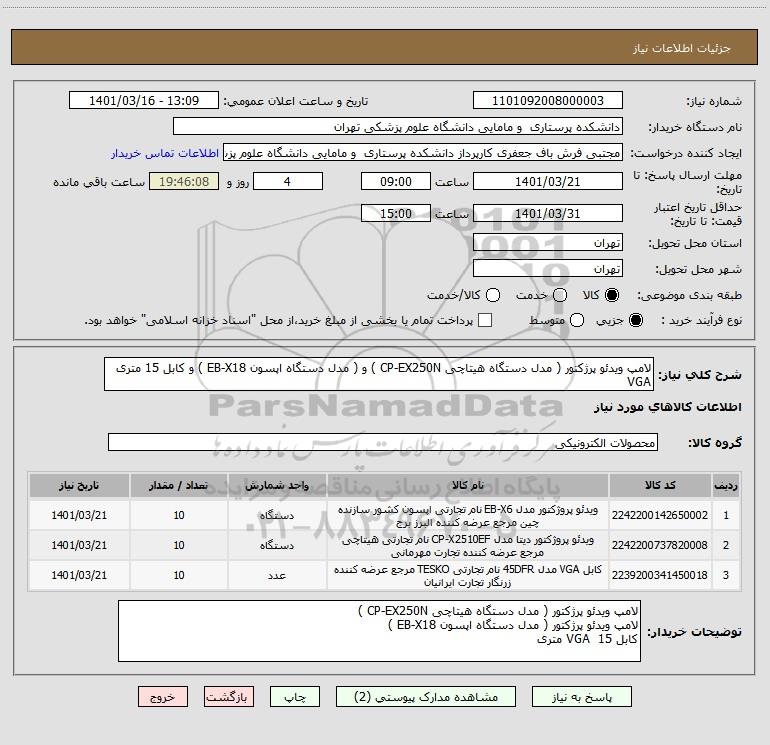This screenshot has height=745, width=770.
Task: Click the unit cell عدد in row 3
Action: pyautogui.click(x=277, y=575)
